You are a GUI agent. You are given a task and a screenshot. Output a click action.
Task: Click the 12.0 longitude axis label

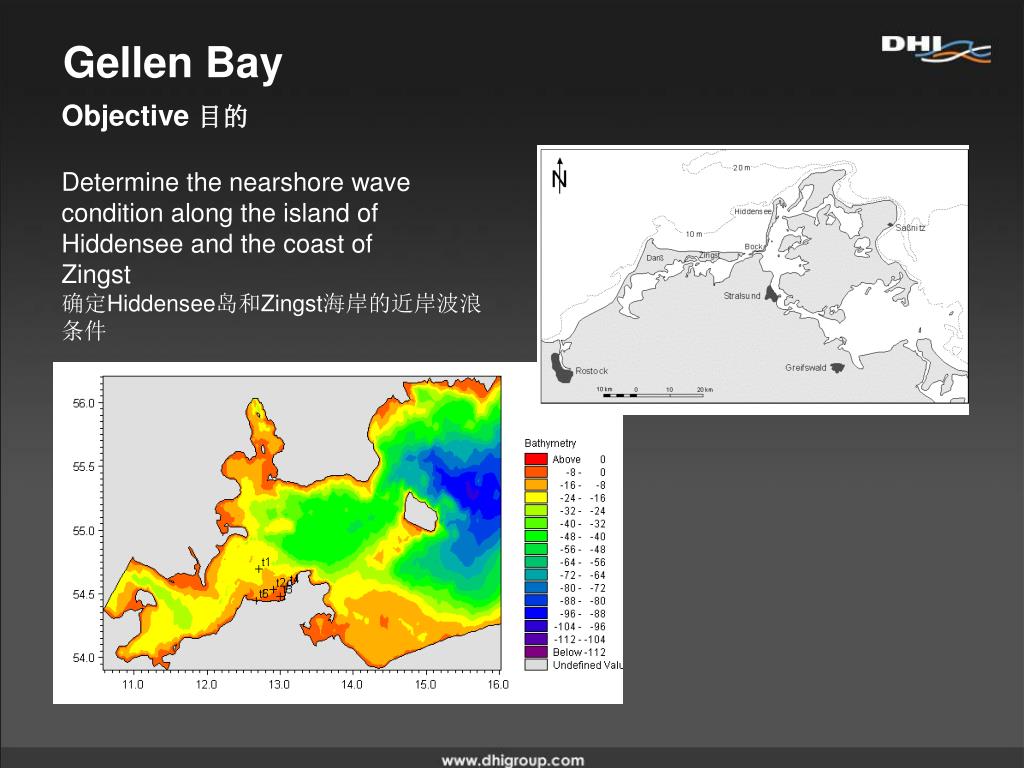[x=206, y=684]
